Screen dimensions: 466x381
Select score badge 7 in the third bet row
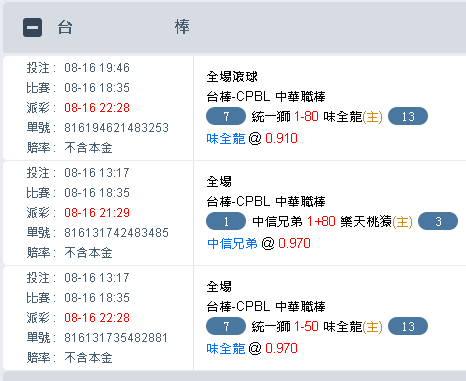coord(226,326)
